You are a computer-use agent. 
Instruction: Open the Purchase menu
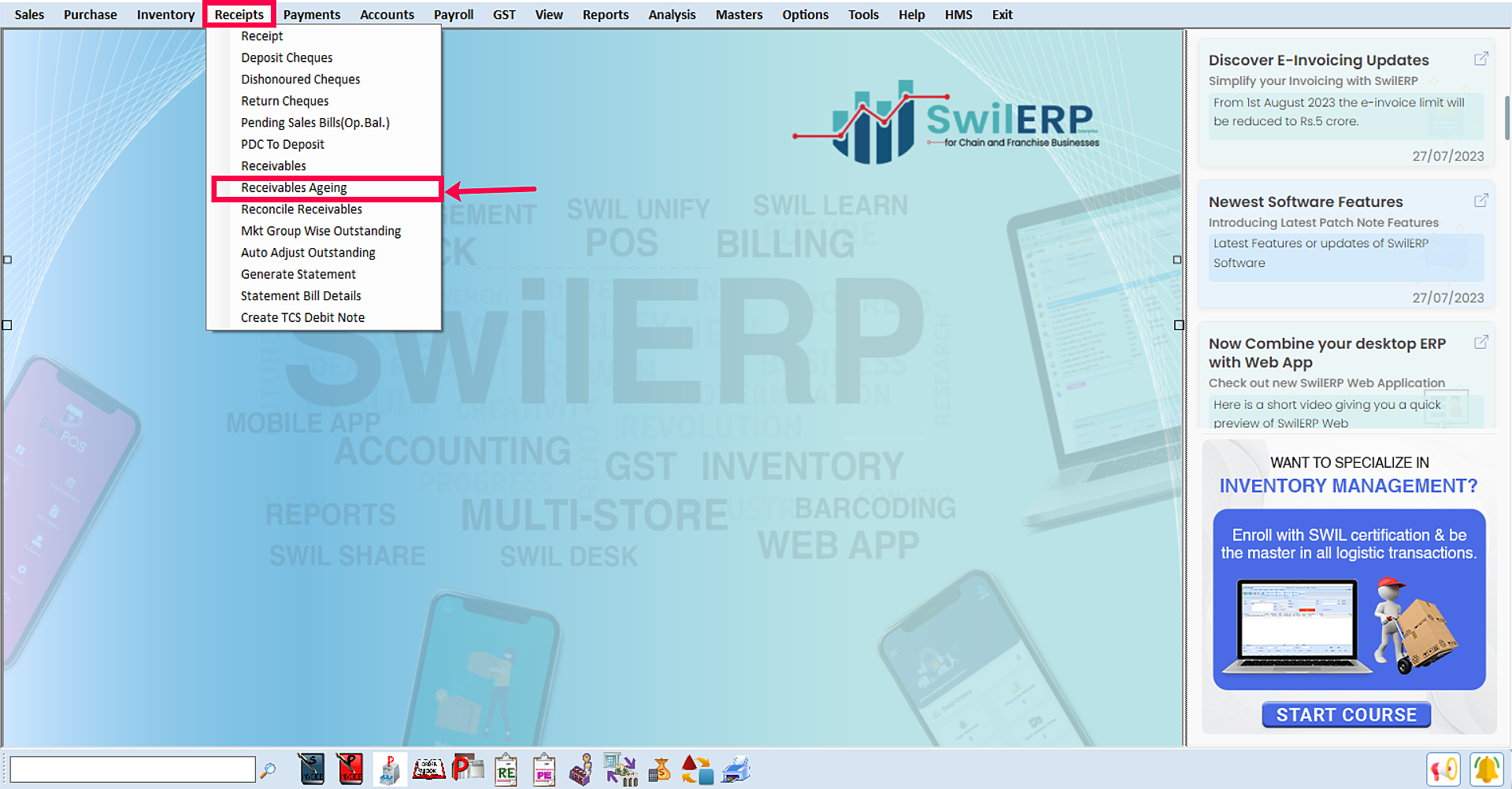90,14
